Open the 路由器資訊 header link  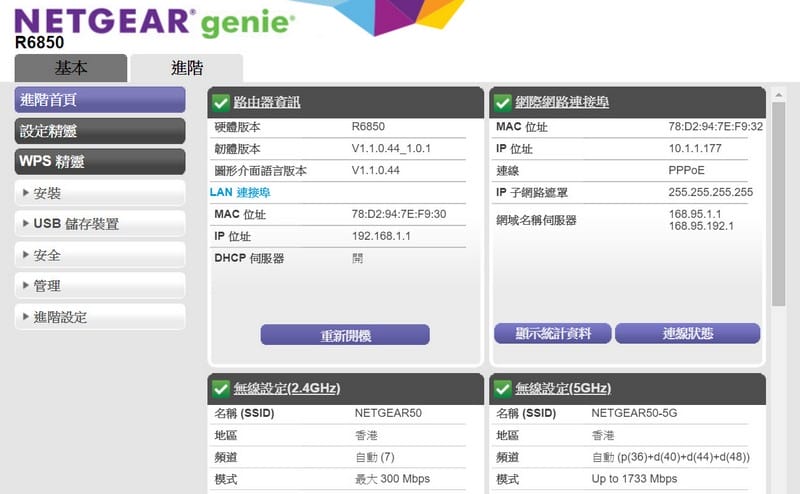(x=267, y=102)
